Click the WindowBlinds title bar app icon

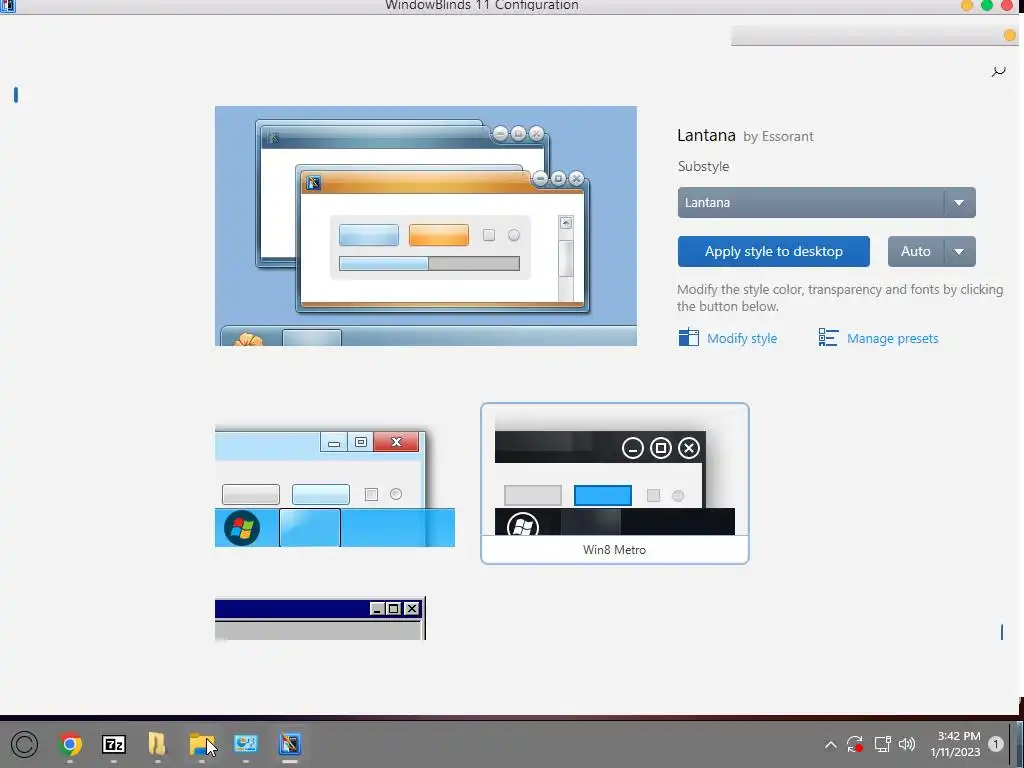[x=8, y=6]
